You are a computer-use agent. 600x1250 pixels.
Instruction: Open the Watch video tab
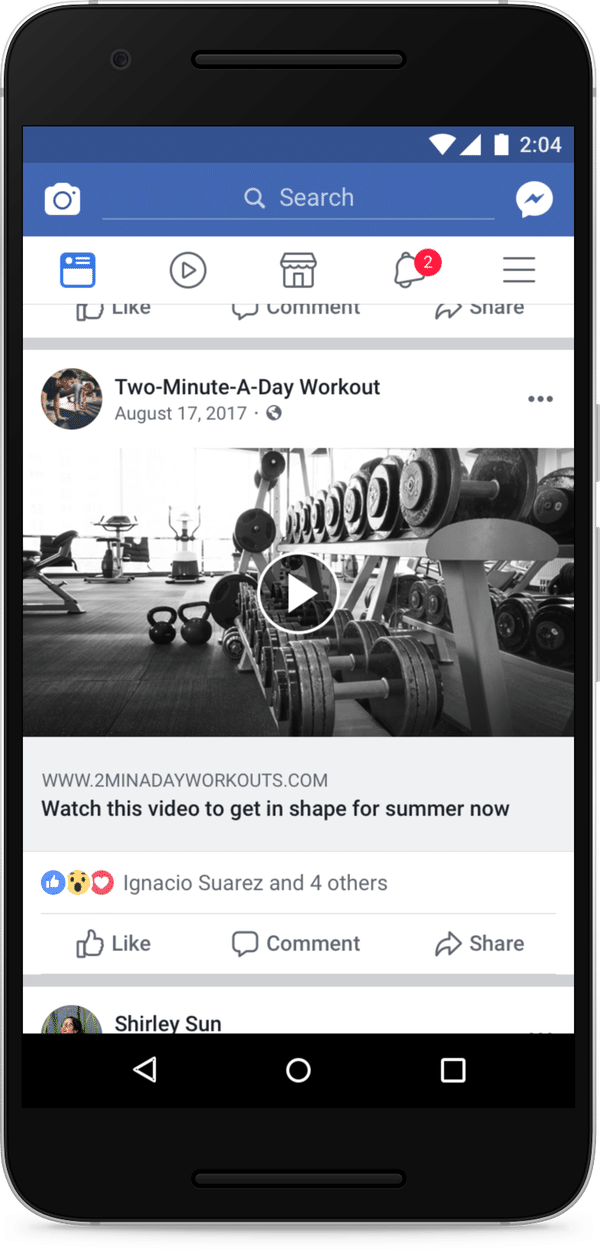pyautogui.click(x=188, y=270)
